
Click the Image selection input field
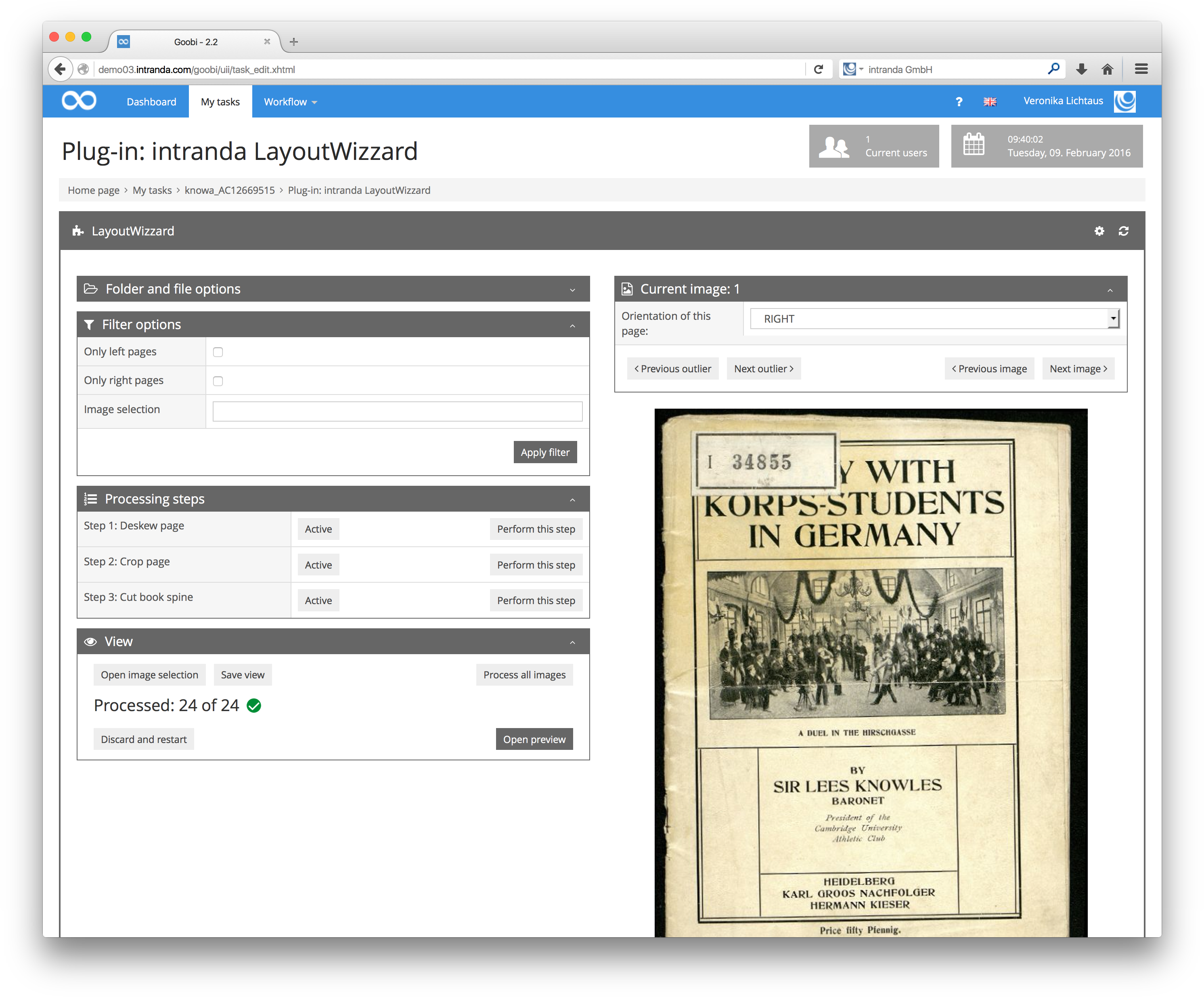coord(397,411)
